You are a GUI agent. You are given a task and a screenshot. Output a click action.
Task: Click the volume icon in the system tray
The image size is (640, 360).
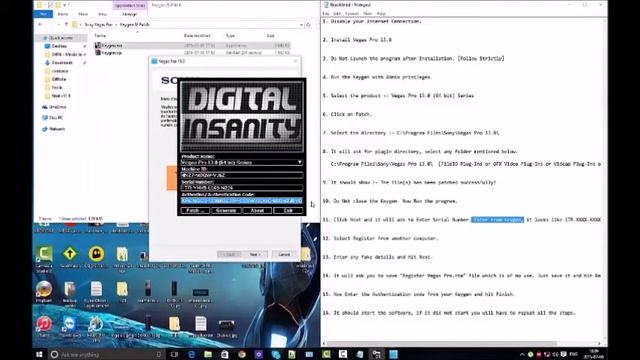555,354
